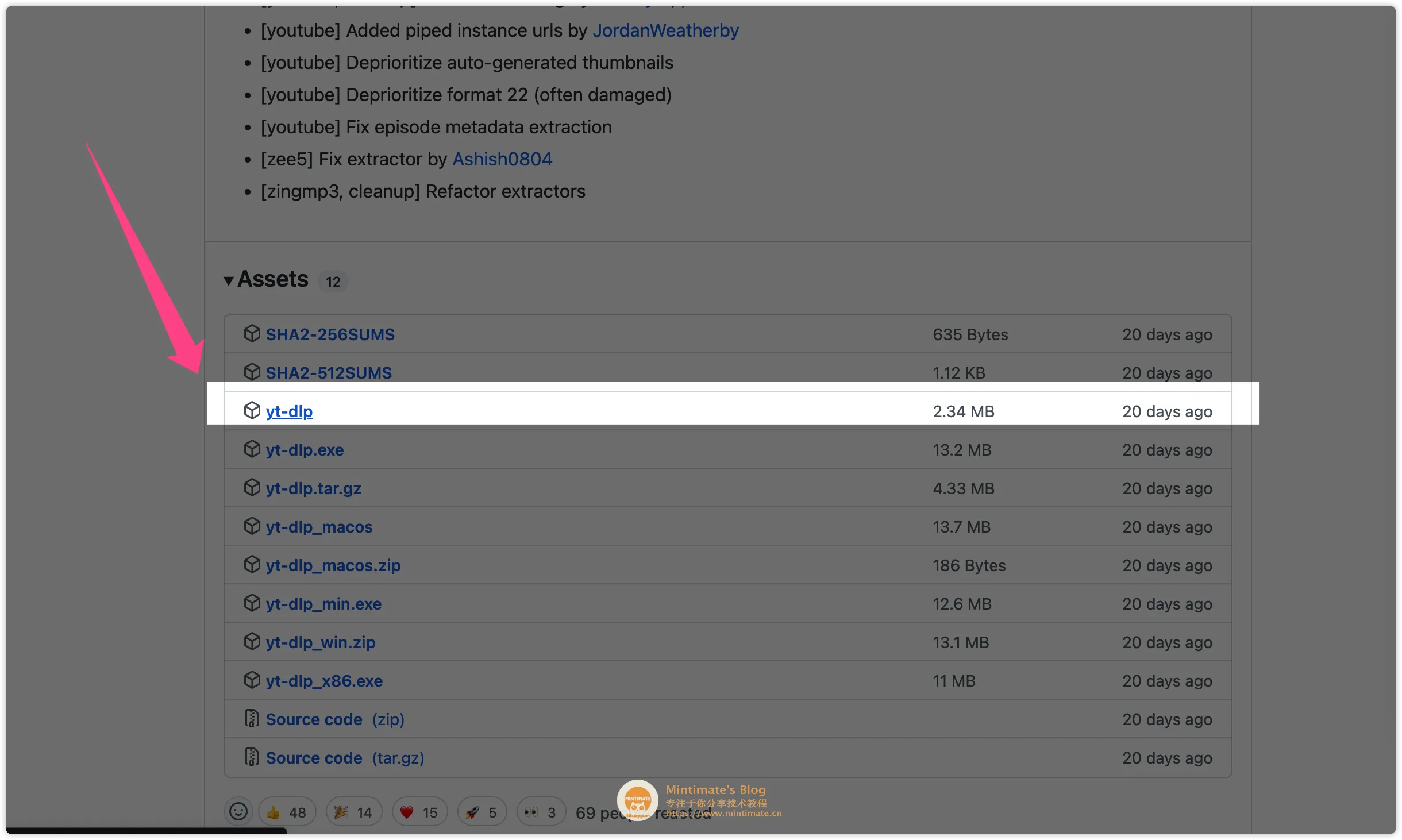
Task: Open the smiley add-reaction picker
Action: pos(238,812)
